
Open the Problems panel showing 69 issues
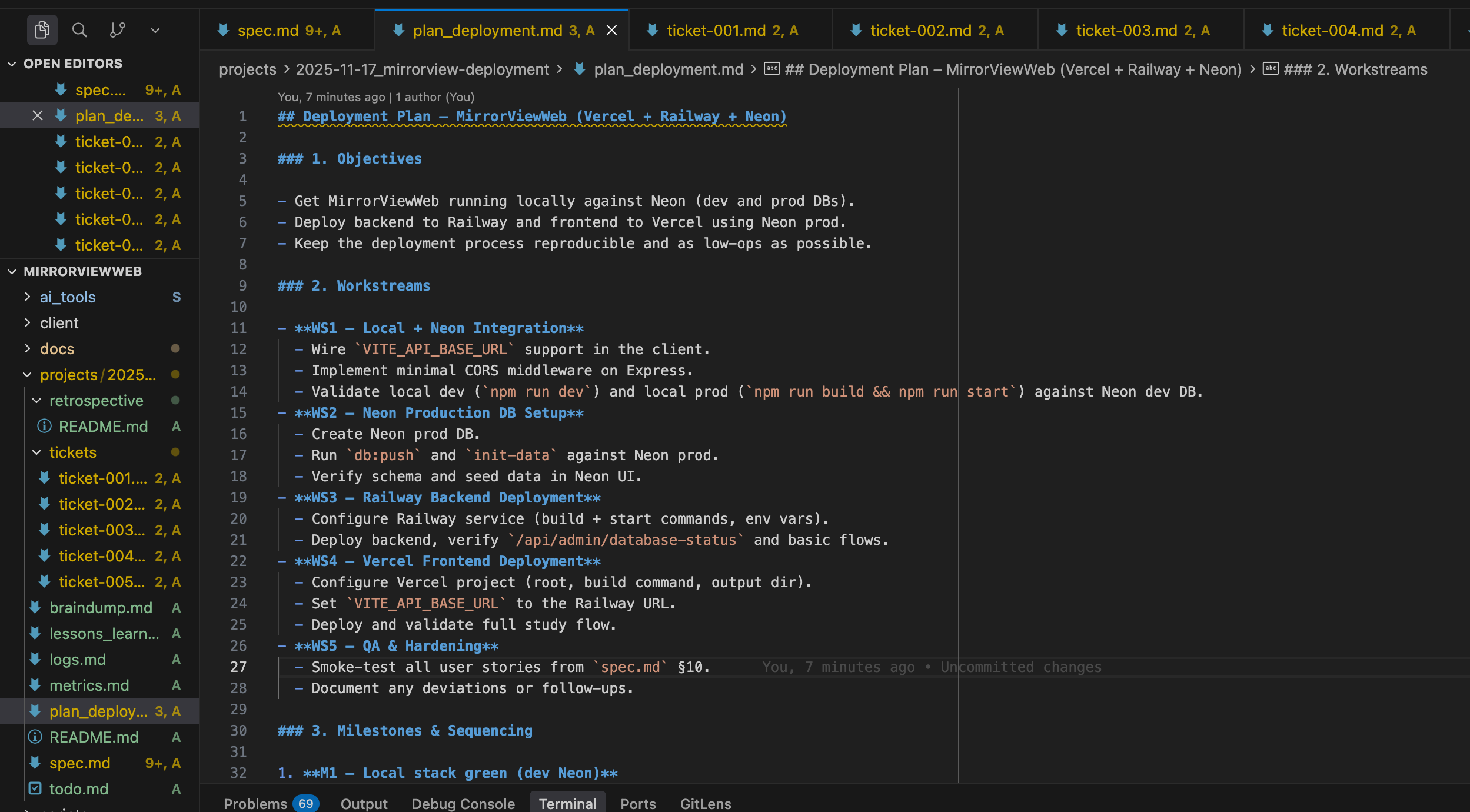click(x=257, y=803)
